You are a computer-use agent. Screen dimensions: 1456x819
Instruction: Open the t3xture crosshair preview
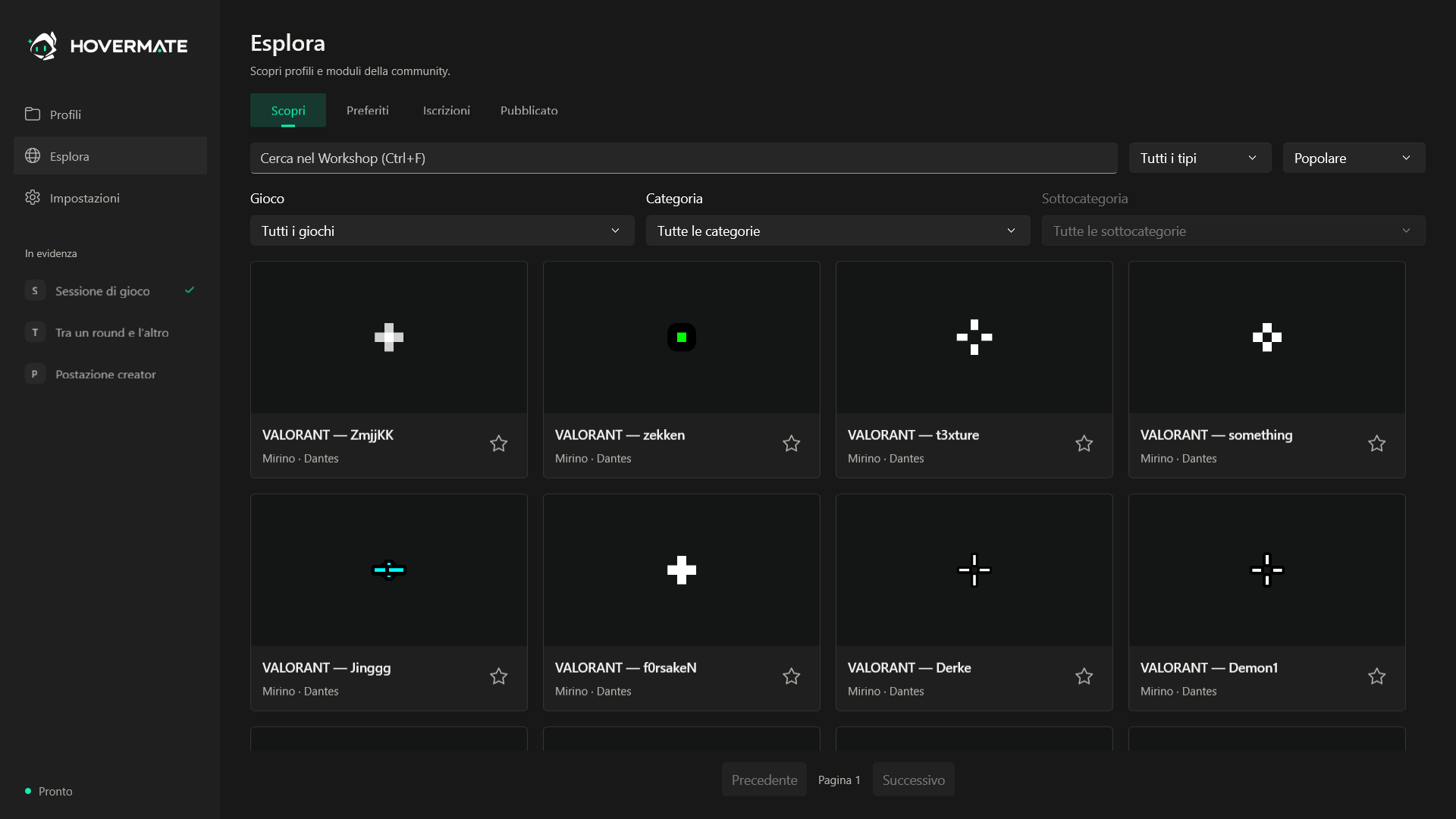[x=974, y=337]
